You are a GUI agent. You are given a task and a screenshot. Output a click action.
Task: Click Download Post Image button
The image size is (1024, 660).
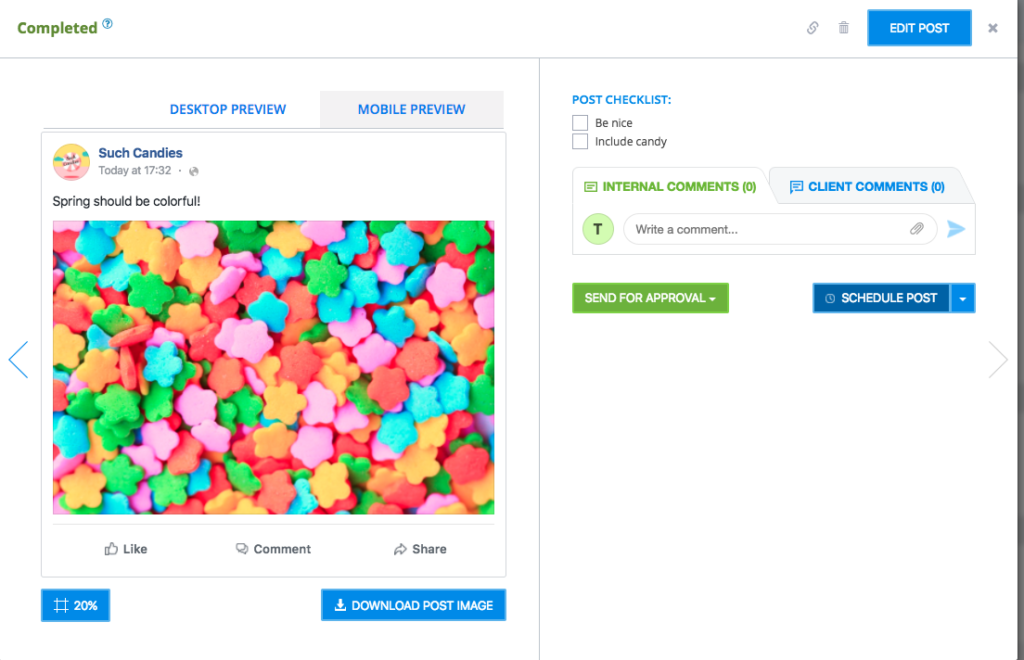point(413,605)
